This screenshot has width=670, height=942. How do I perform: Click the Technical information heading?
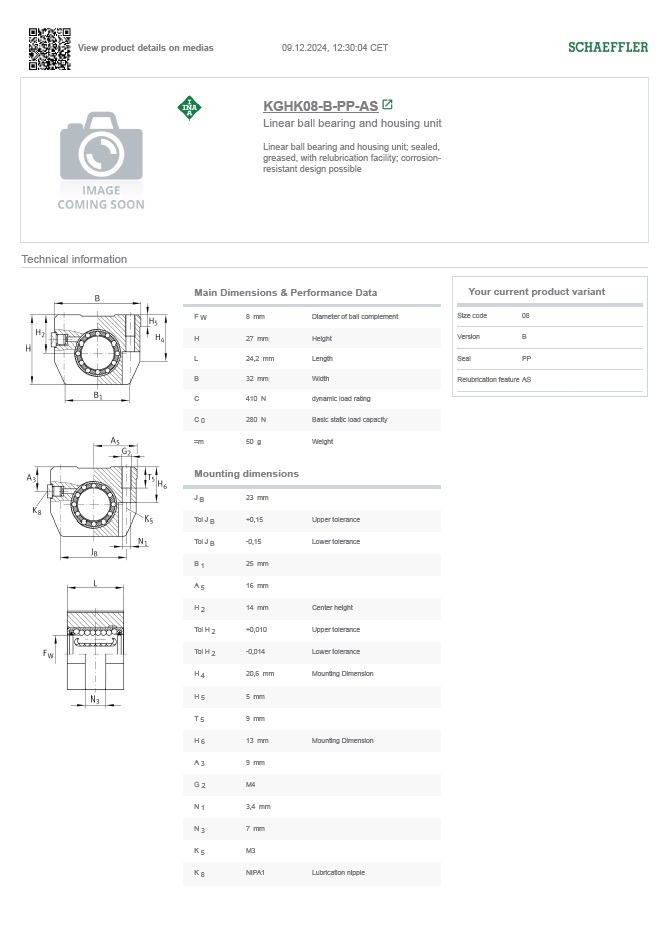[74, 259]
